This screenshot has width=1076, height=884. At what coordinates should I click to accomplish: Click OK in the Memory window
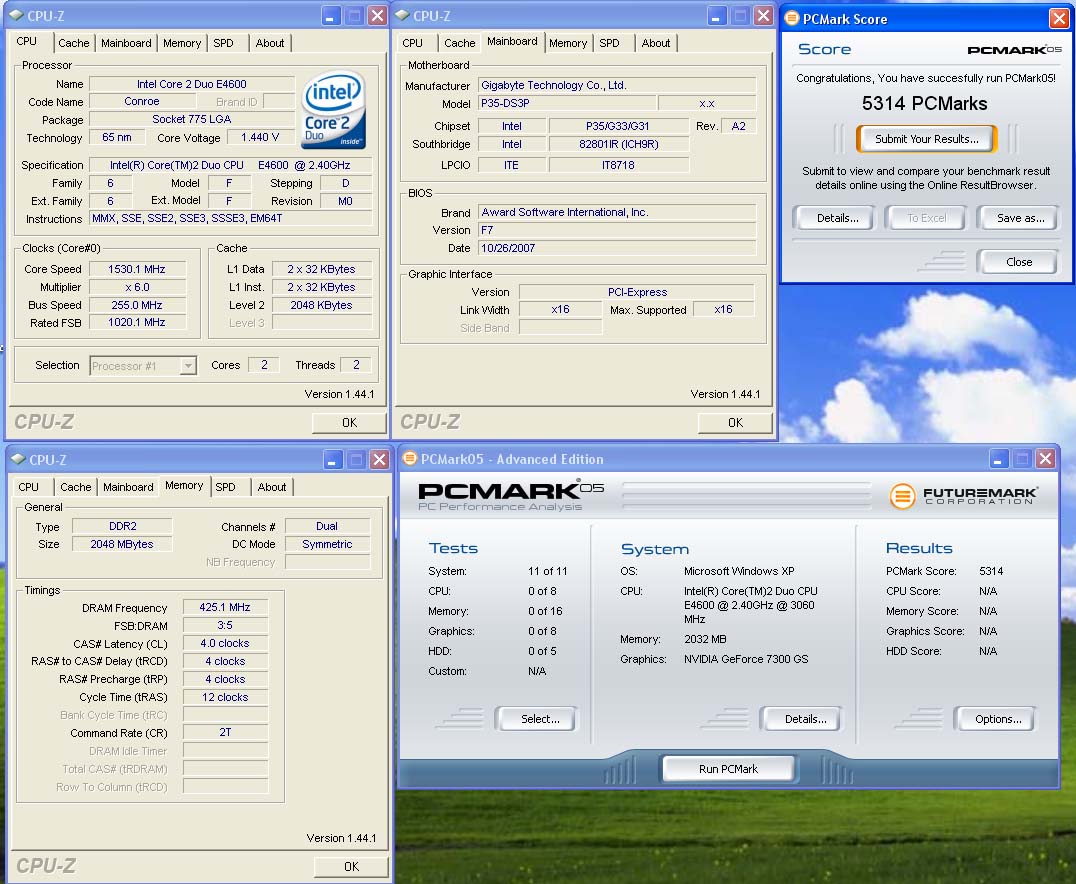point(351,866)
